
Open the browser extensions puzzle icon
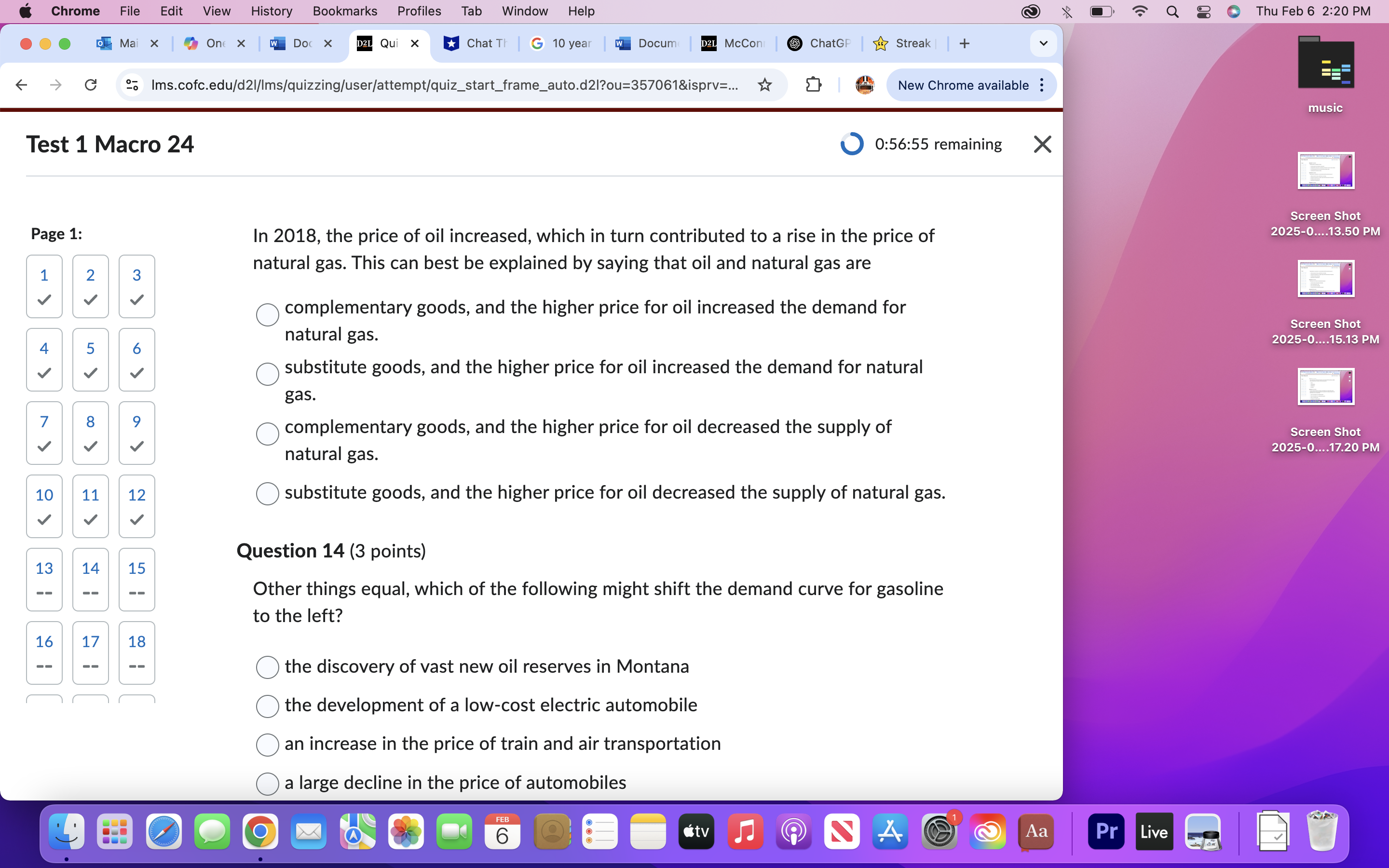[814, 85]
